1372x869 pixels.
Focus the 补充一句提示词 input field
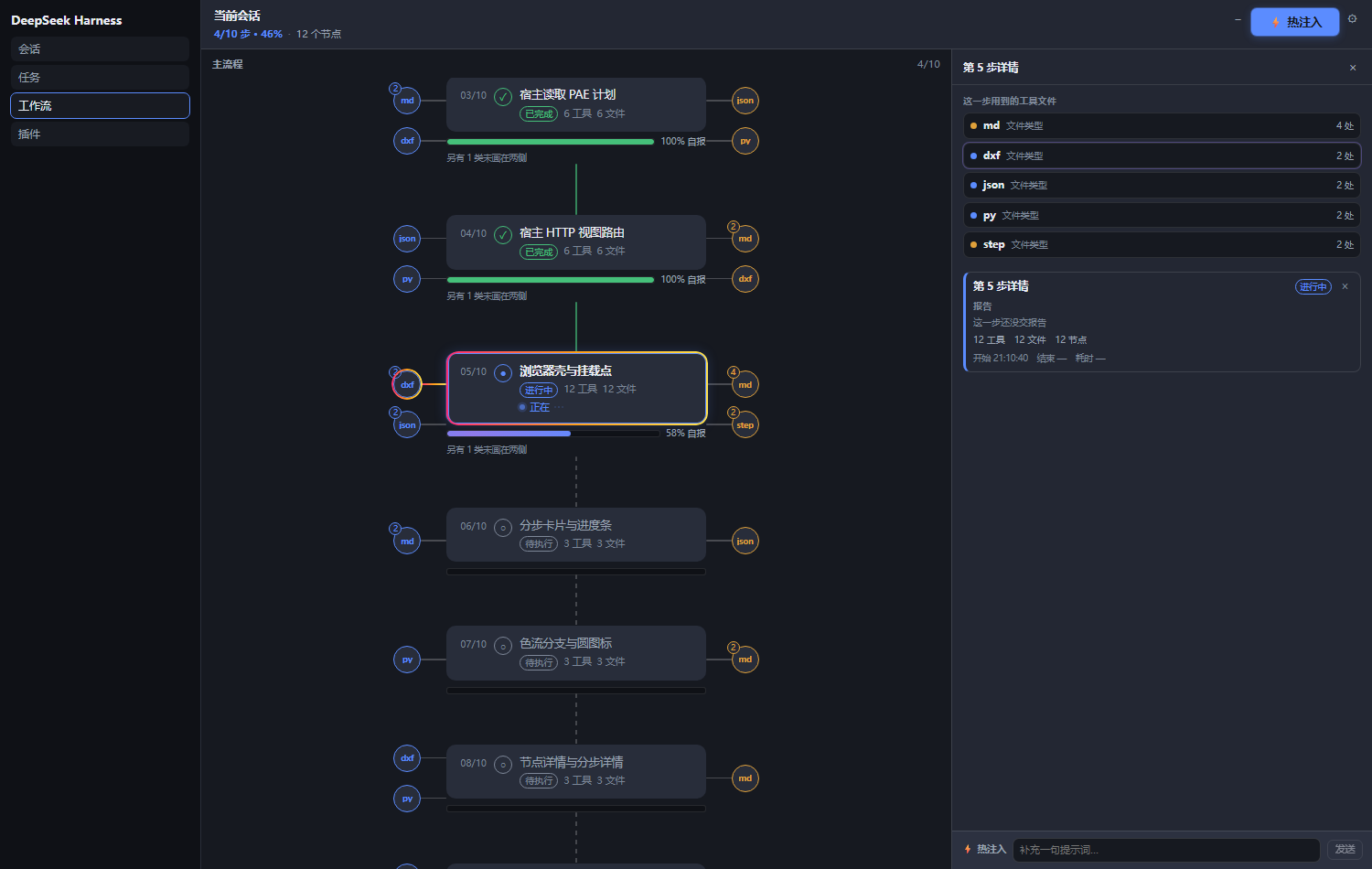(1166, 850)
